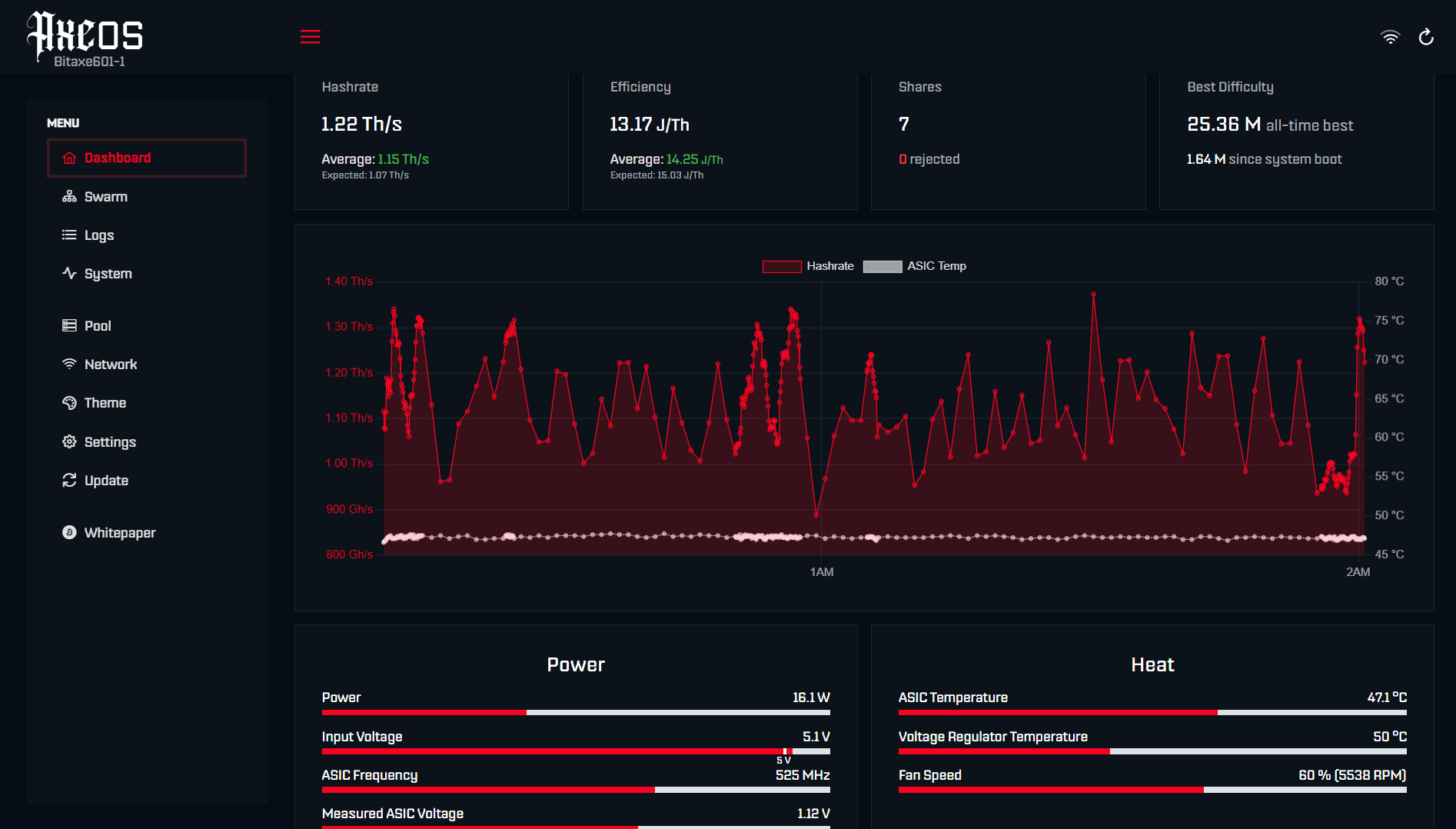Screen dimensions: 1456x829
Task: Toggle Hashrate series in chart legend
Action: (x=807, y=266)
